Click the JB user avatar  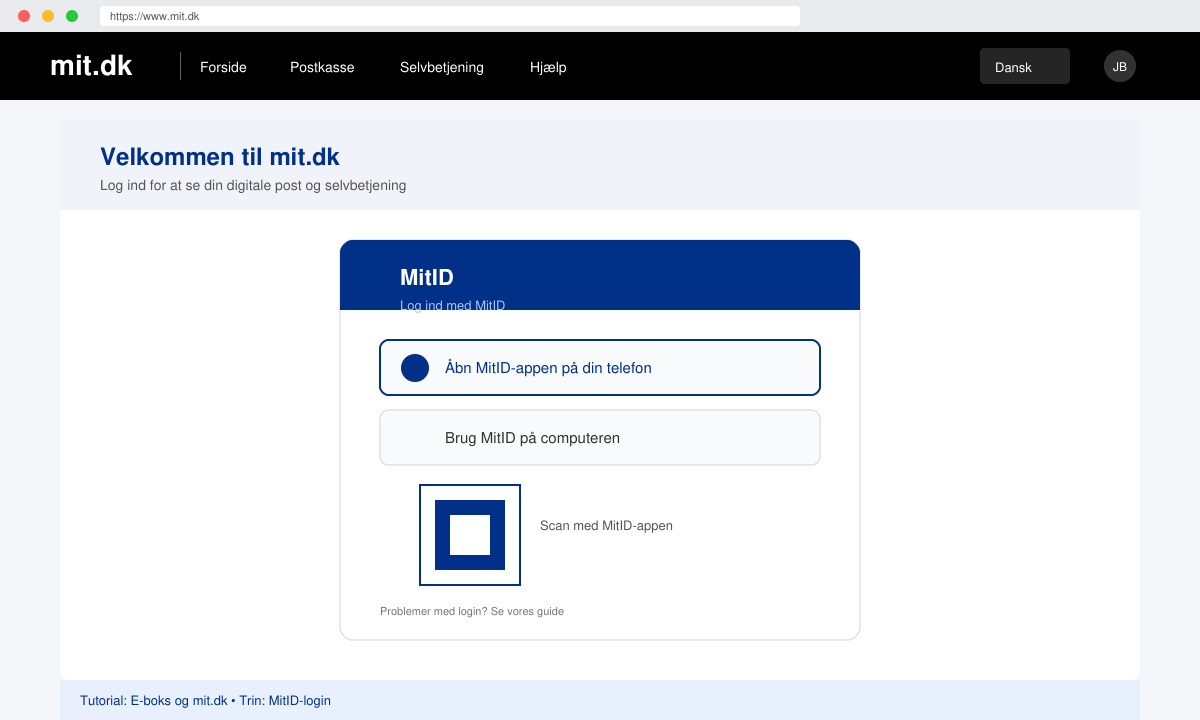(1120, 66)
